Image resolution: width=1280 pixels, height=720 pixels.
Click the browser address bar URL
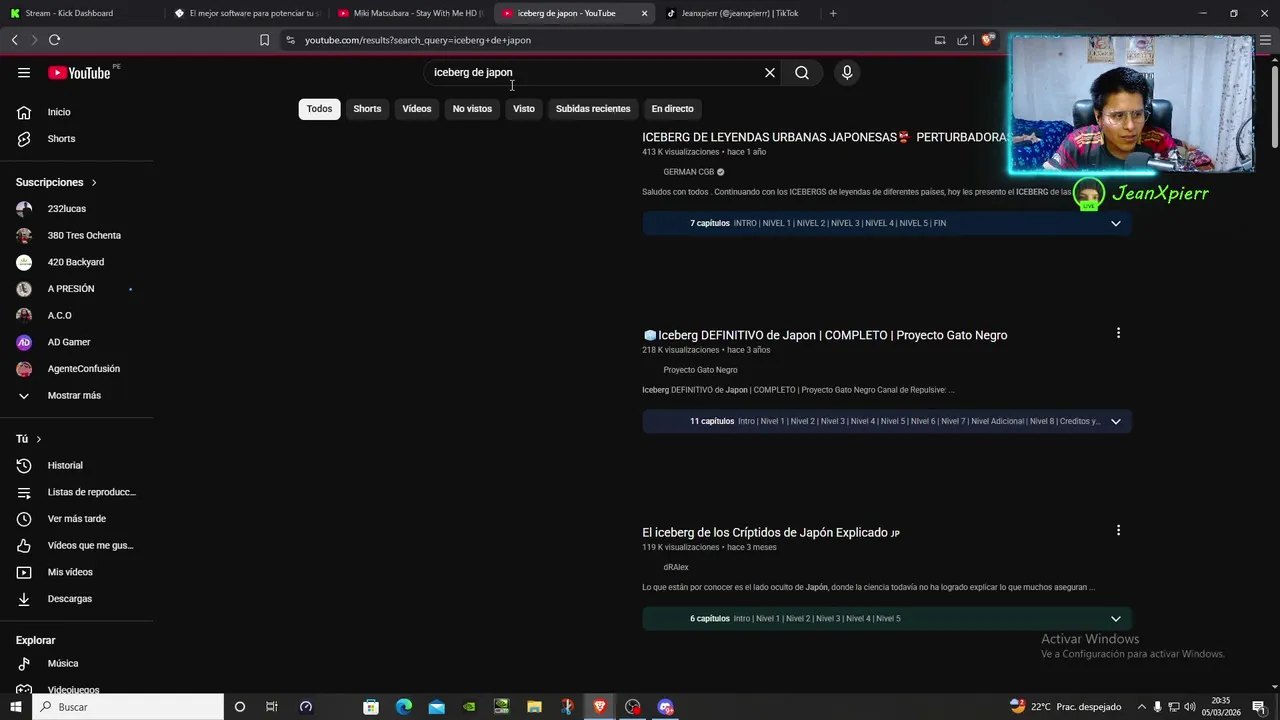(418, 40)
